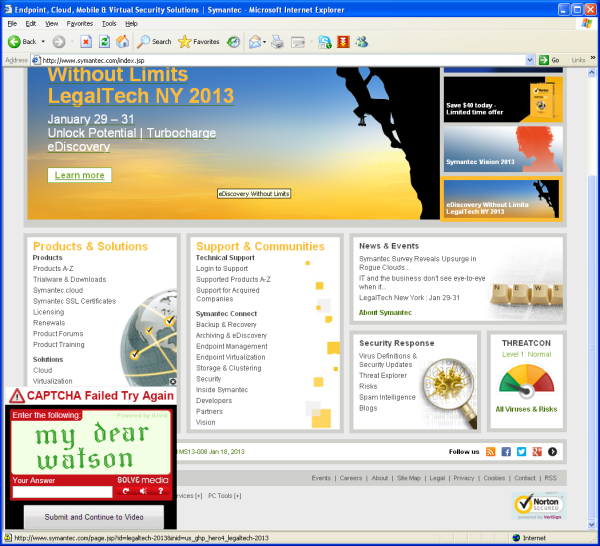Image resolution: width=600 pixels, height=546 pixels.
Task: Click the page scrollbar up arrow
Action: (x=592, y=72)
